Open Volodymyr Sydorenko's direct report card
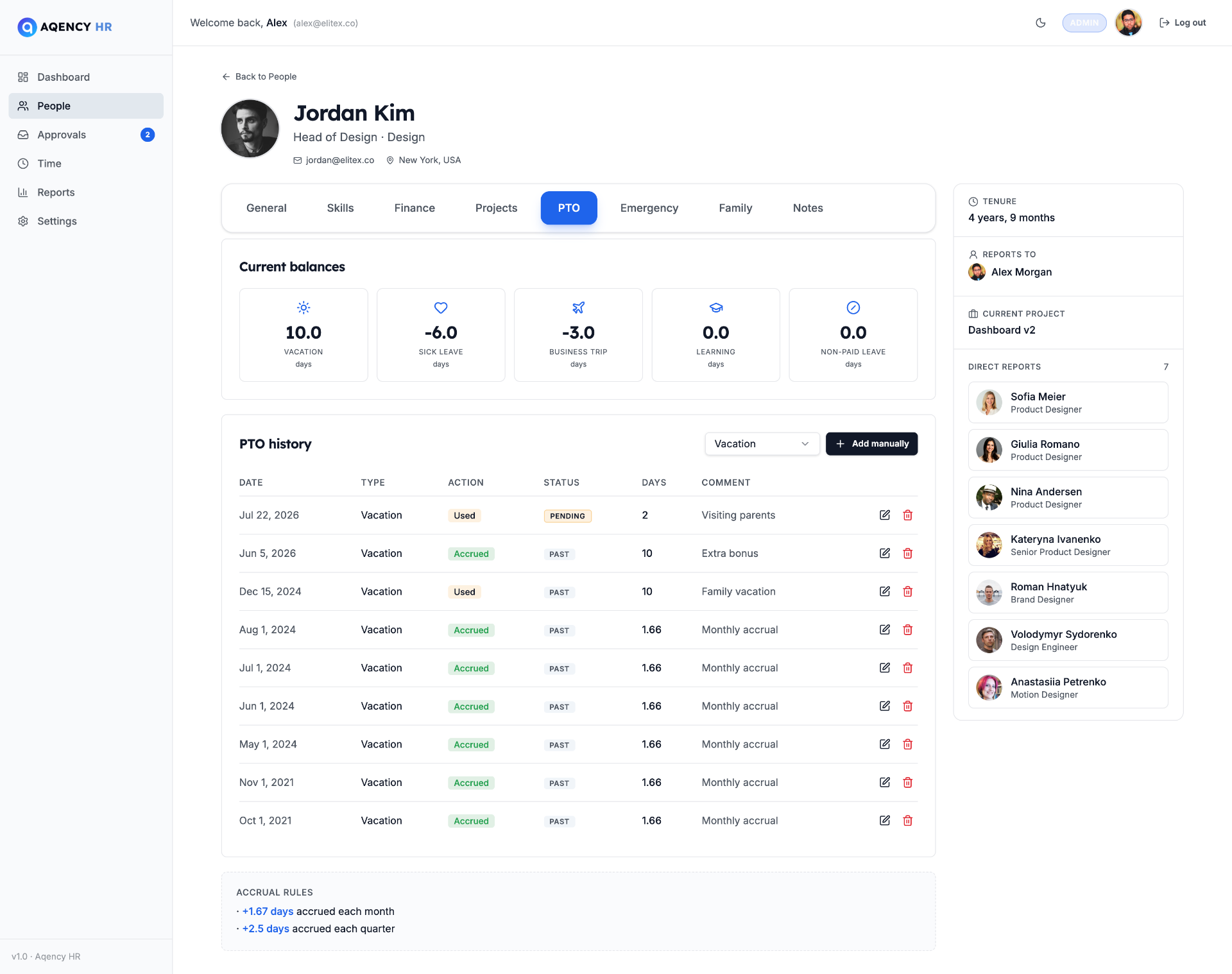This screenshot has height=974, width=1232. [1068, 640]
